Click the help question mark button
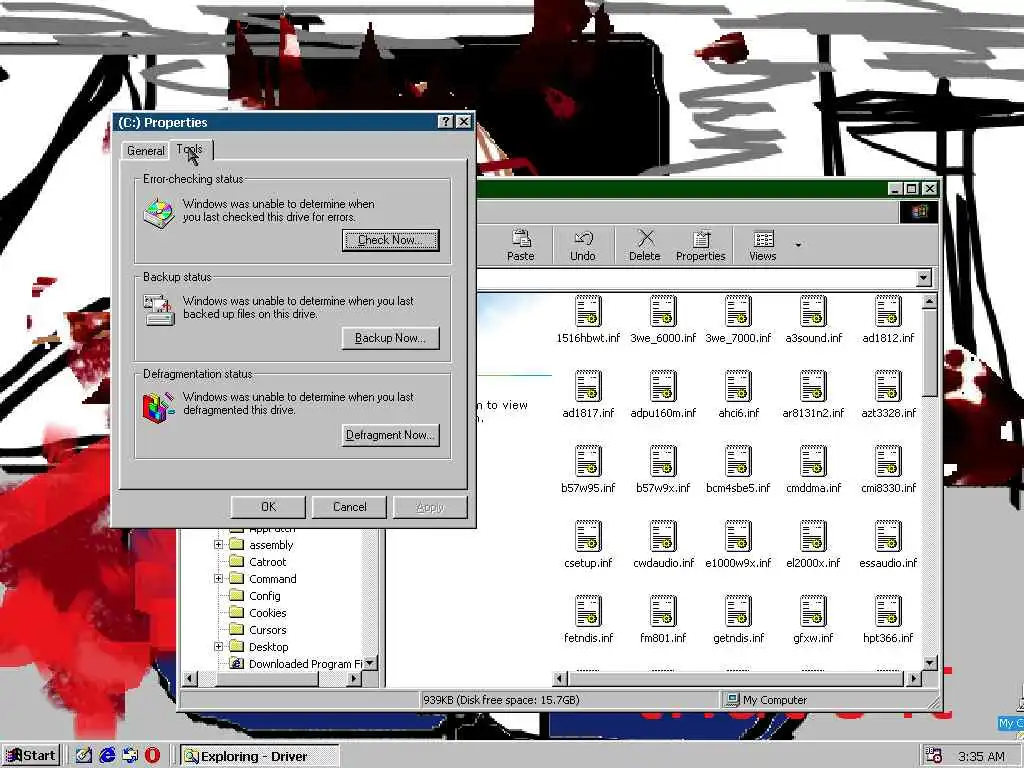The height and width of the screenshot is (768, 1024). point(445,121)
